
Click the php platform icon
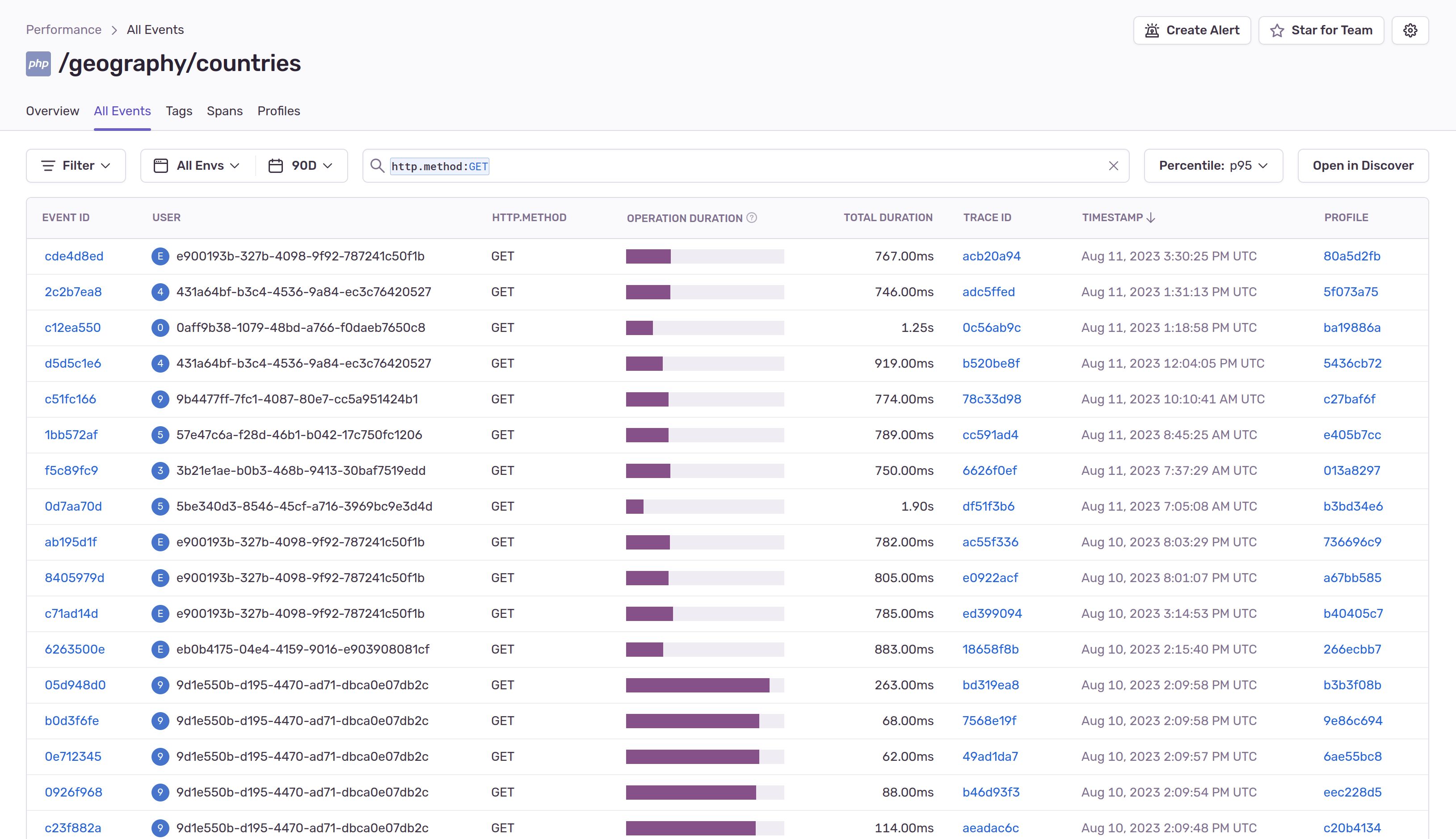click(38, 63)
